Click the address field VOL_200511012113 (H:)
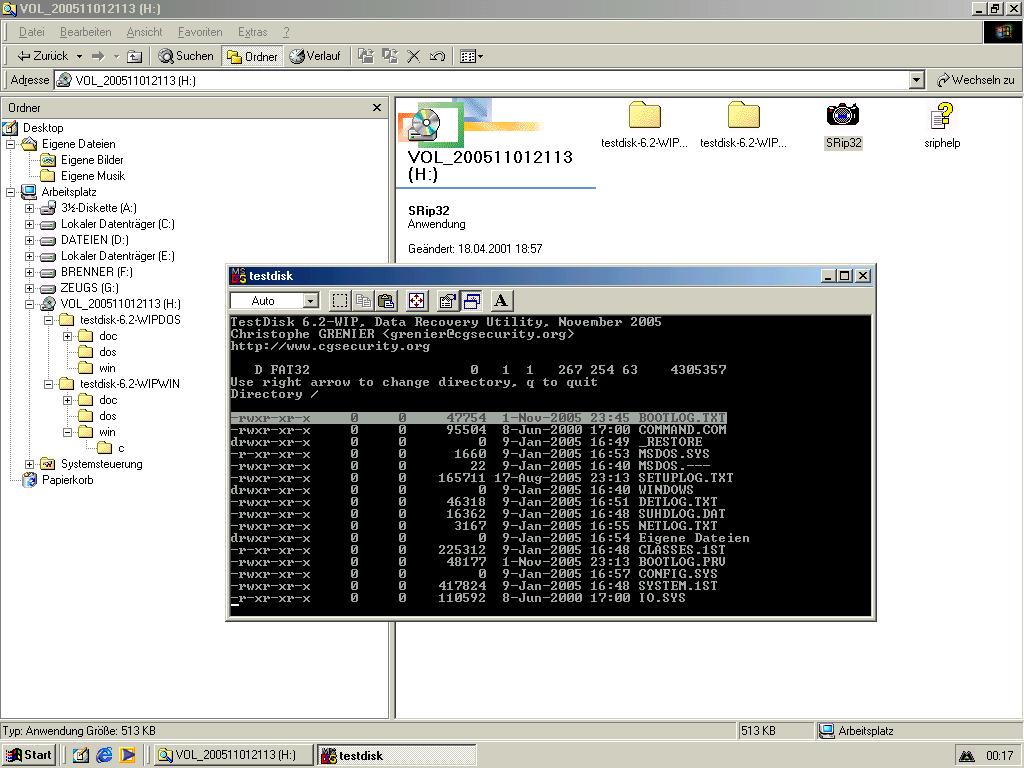This screenshot has height=768, width=1024. point(482,80)
